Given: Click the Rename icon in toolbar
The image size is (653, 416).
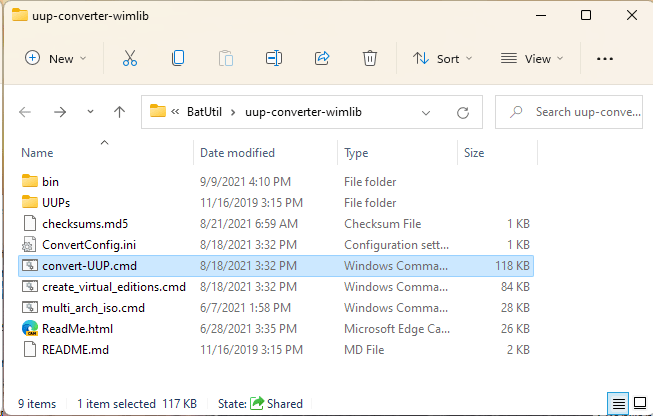Looking at the screenshot, I should (274, 58).
